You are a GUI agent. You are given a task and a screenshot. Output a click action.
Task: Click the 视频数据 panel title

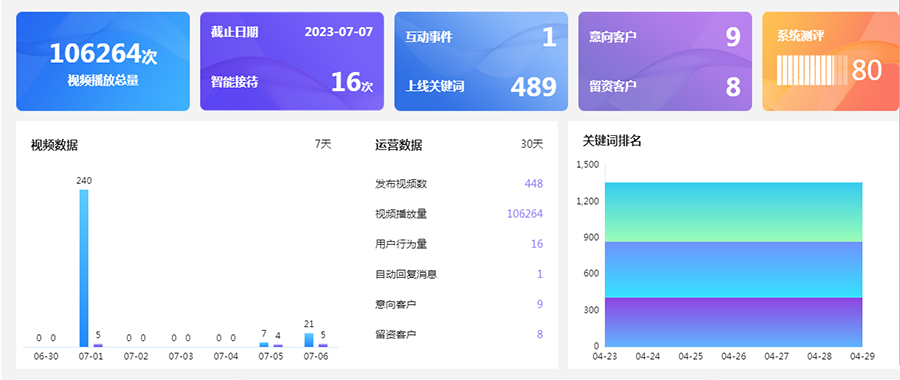[55, 145]
